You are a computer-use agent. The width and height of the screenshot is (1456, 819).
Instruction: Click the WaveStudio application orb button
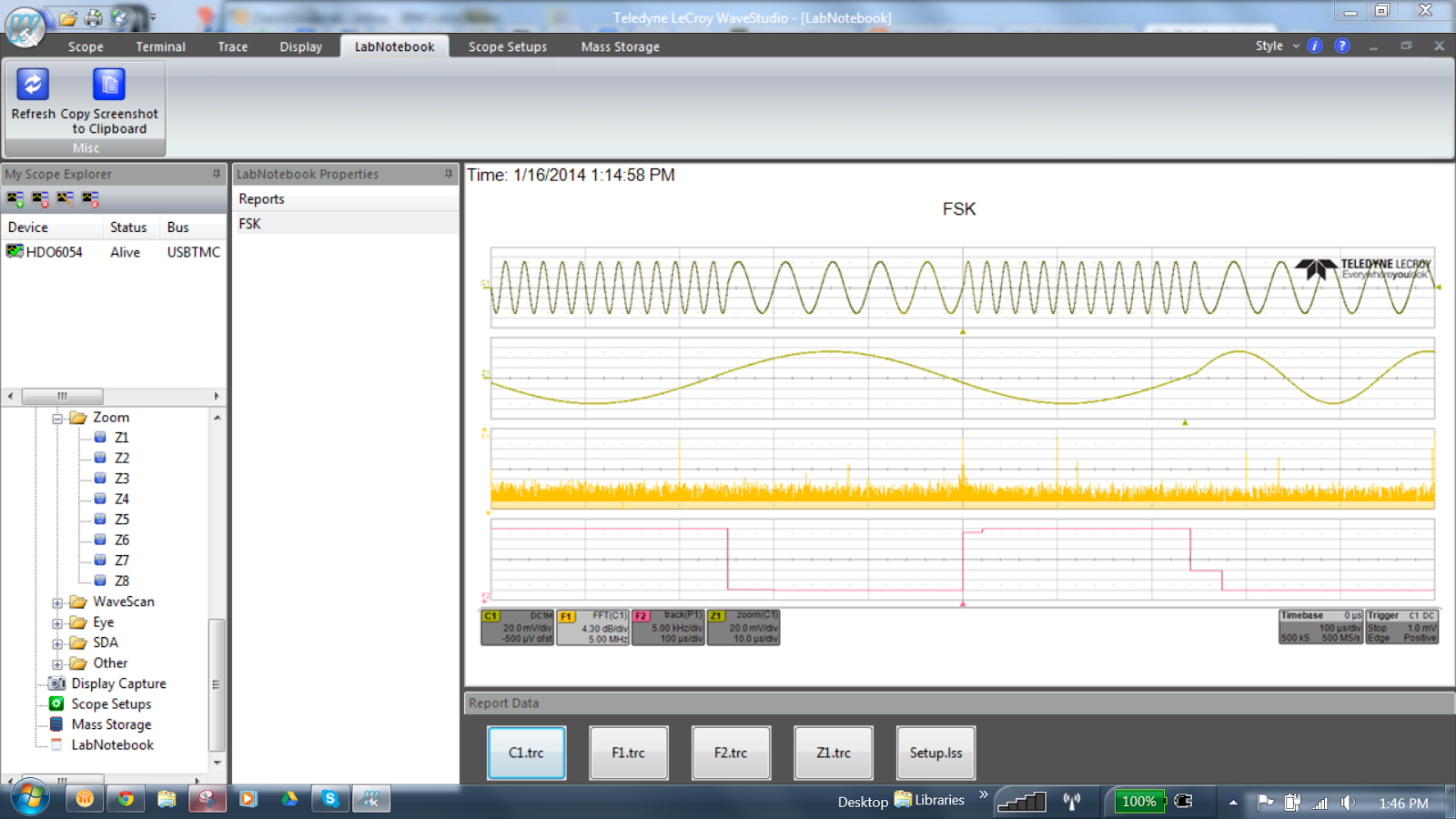tap(25, 26)
